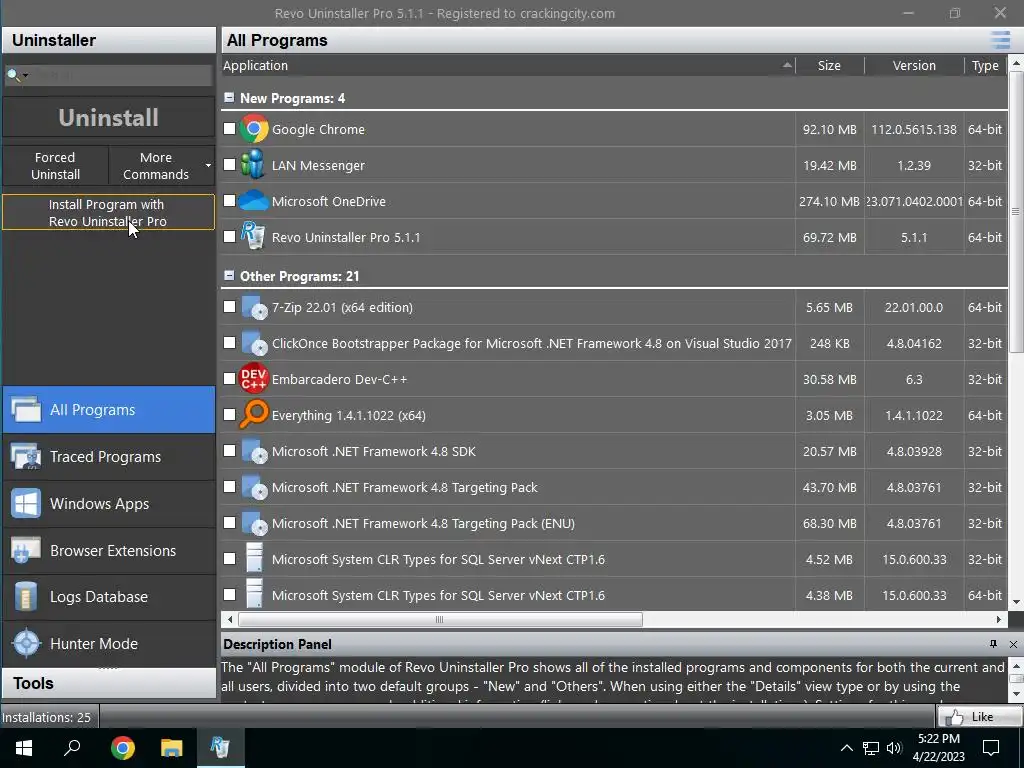Image resolution: width=1024 pixels, height=768 pixels.
Task: Open the All Programs module
Action: 108,409
